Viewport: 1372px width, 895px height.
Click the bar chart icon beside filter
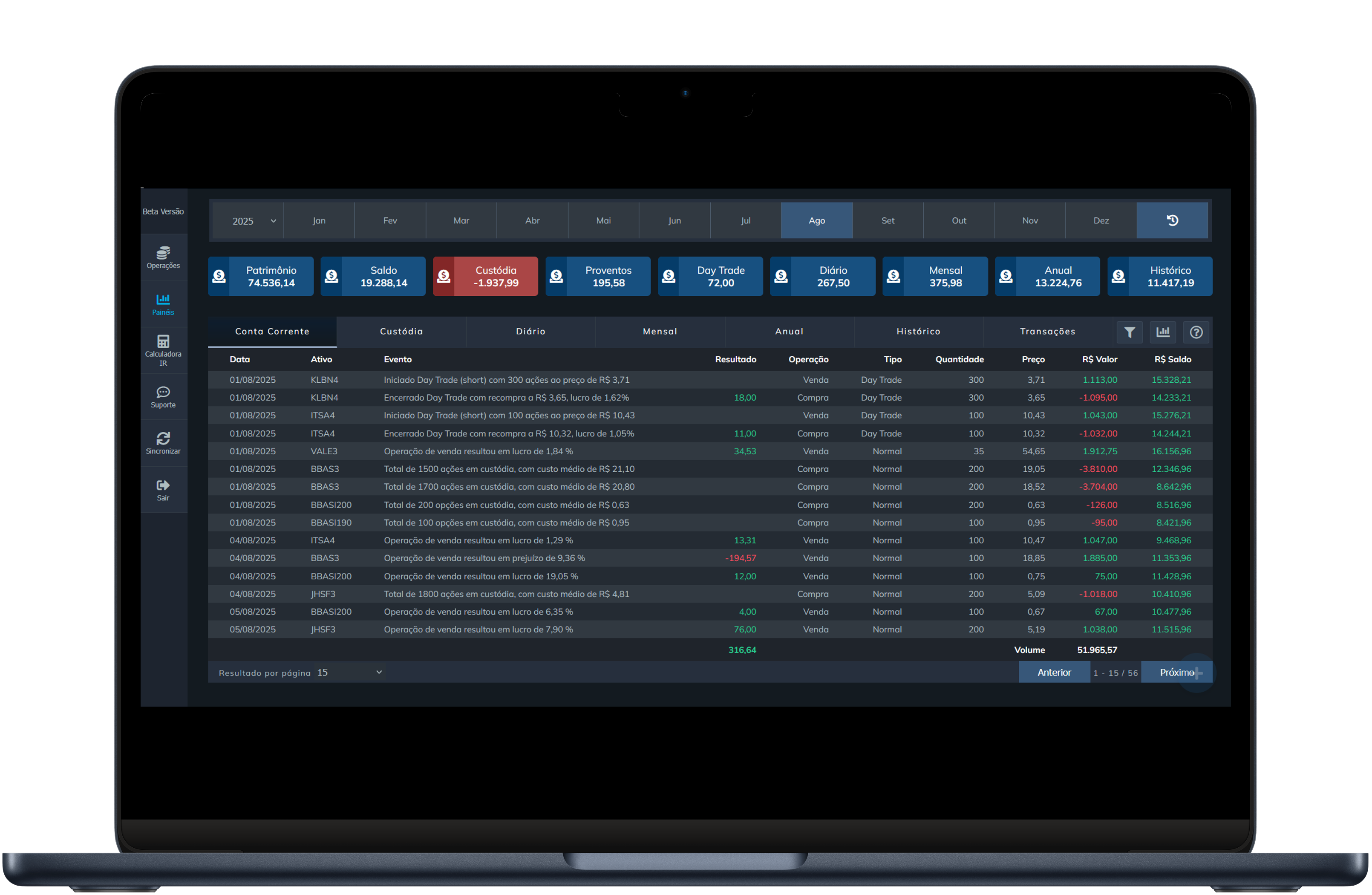tap(1163, 332)
